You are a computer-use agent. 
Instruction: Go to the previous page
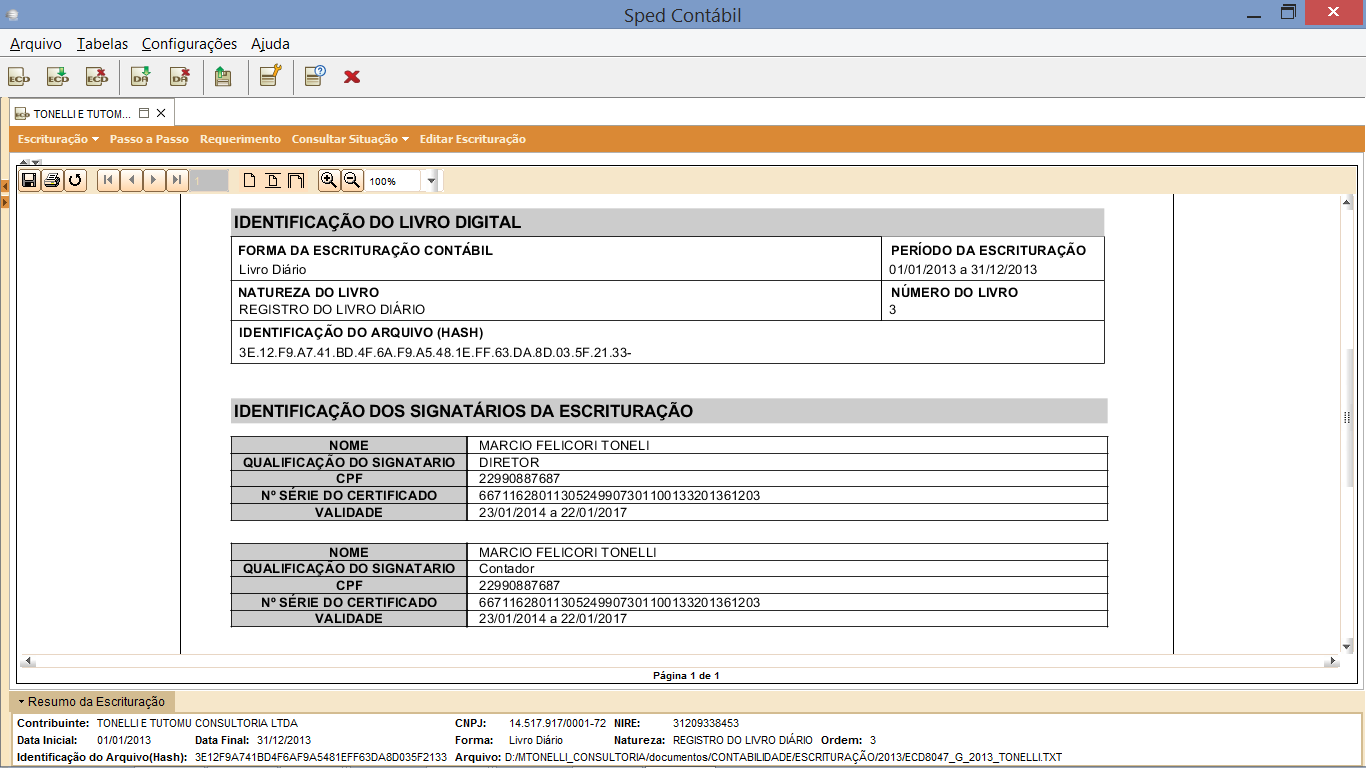[x=131, y=180]
